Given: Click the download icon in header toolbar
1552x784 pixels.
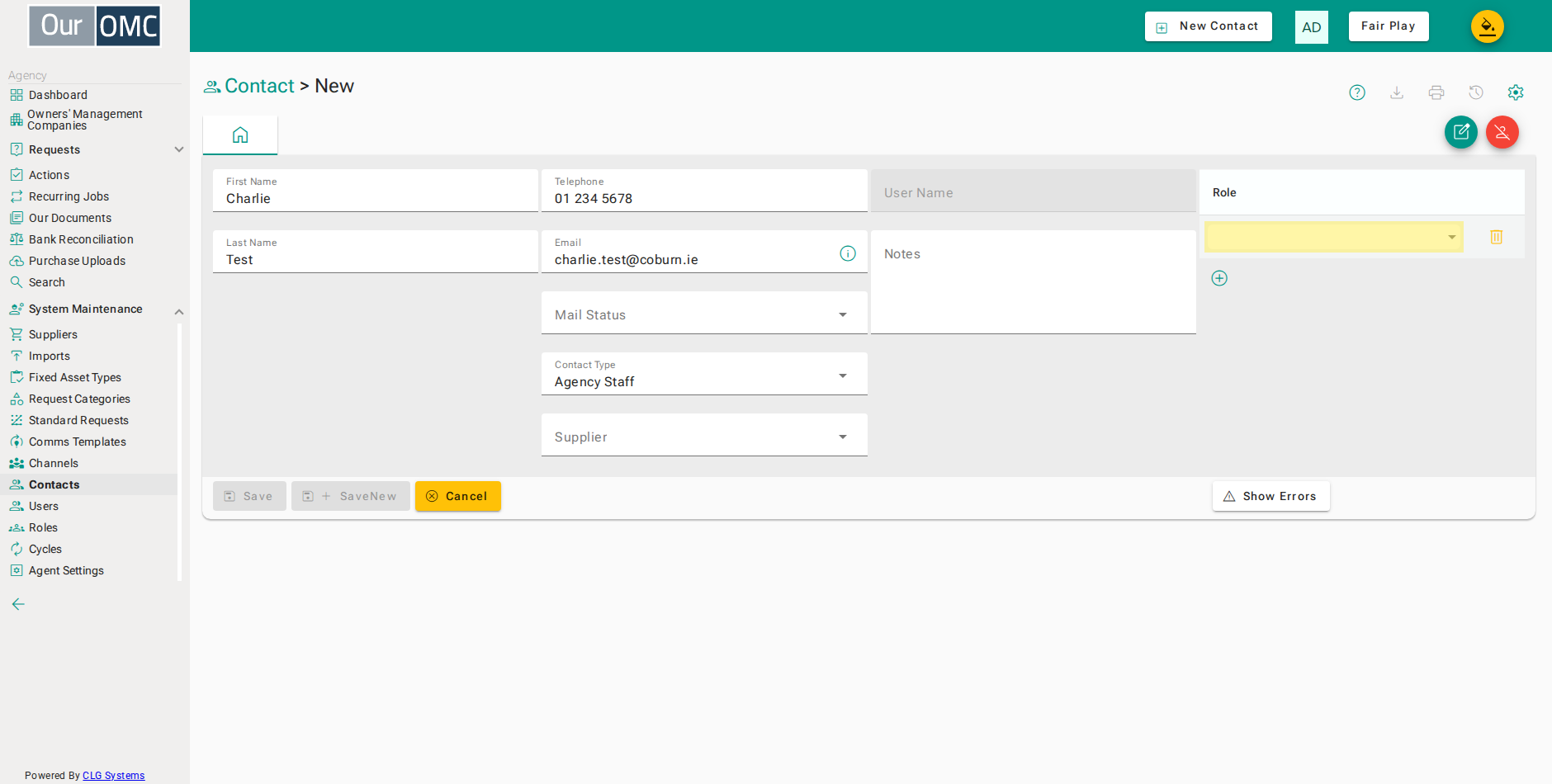Looking at the screenshot, I should 1397,92.
